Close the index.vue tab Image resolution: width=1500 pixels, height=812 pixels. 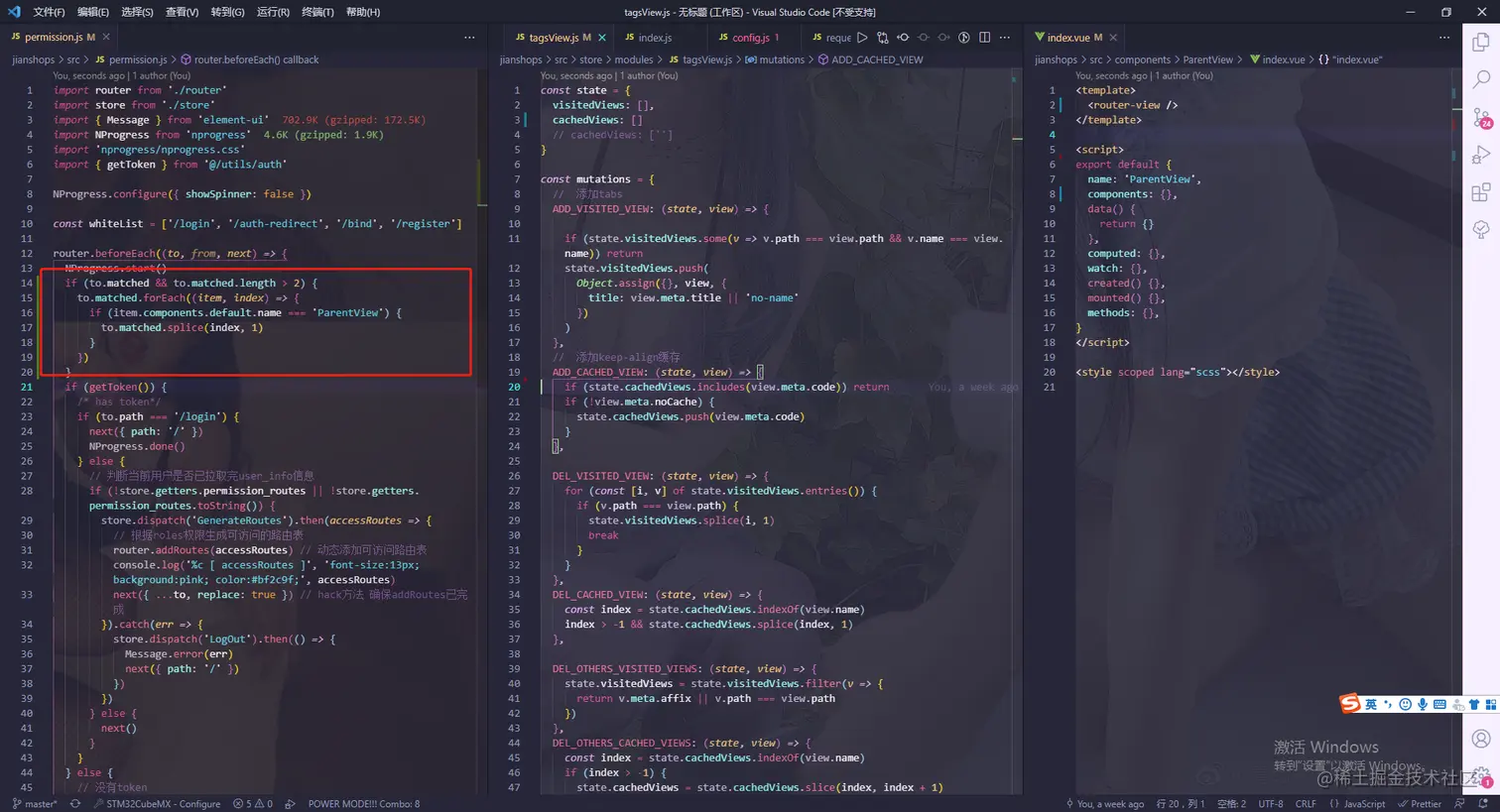[1113, 38]
